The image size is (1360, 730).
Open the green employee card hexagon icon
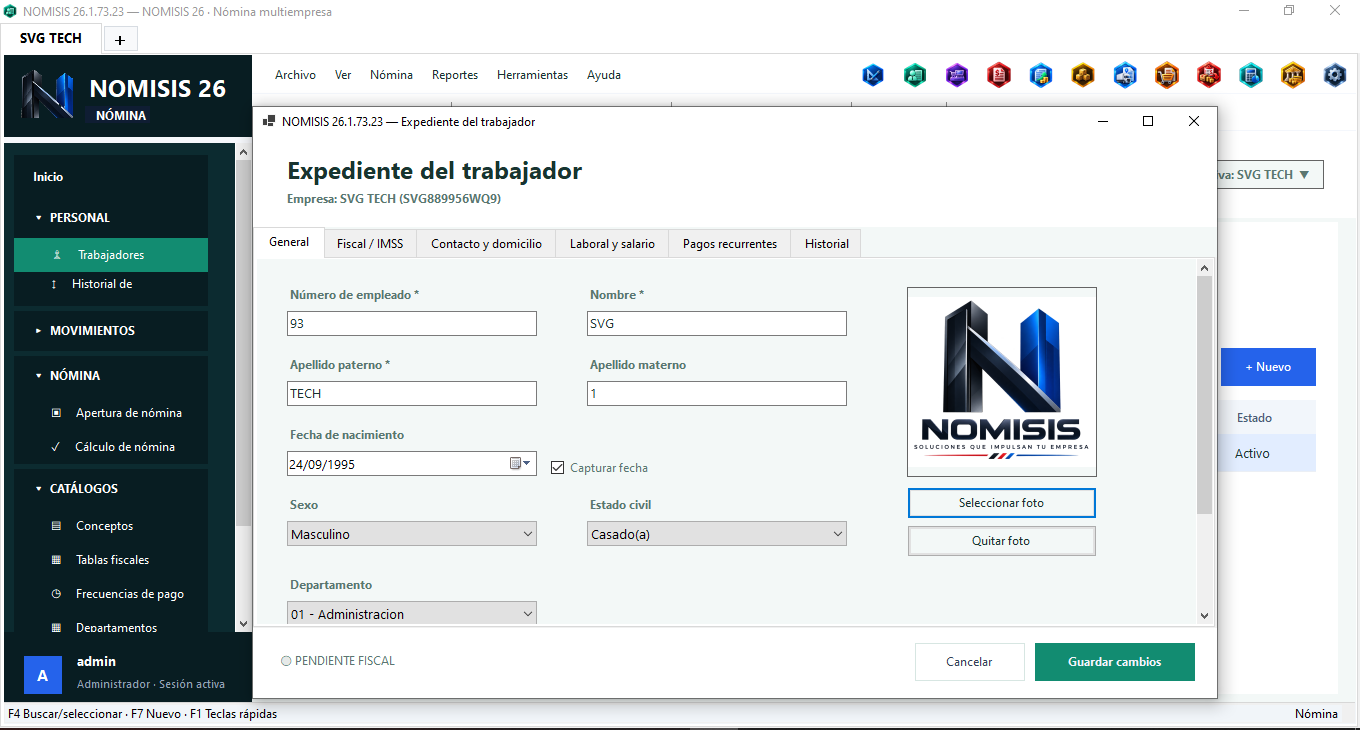(915, 75)
